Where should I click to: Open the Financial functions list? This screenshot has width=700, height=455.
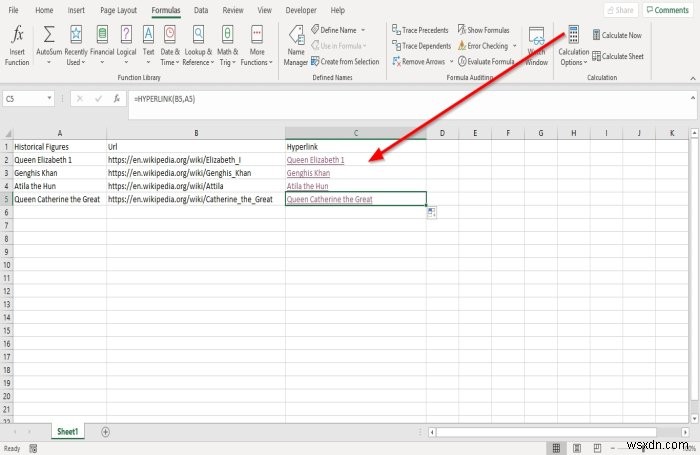tap(102, 46)
